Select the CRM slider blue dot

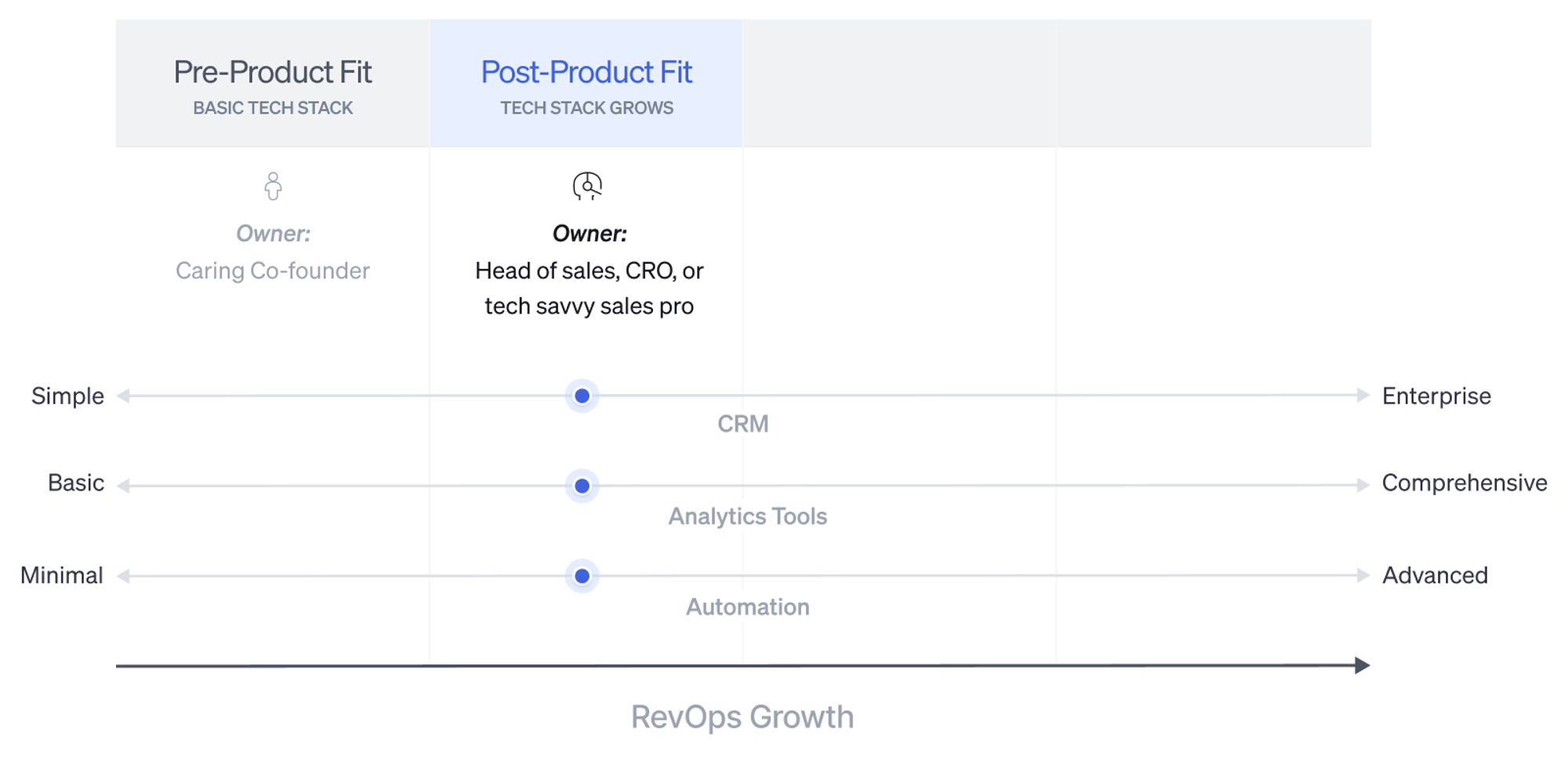(582, 396)
